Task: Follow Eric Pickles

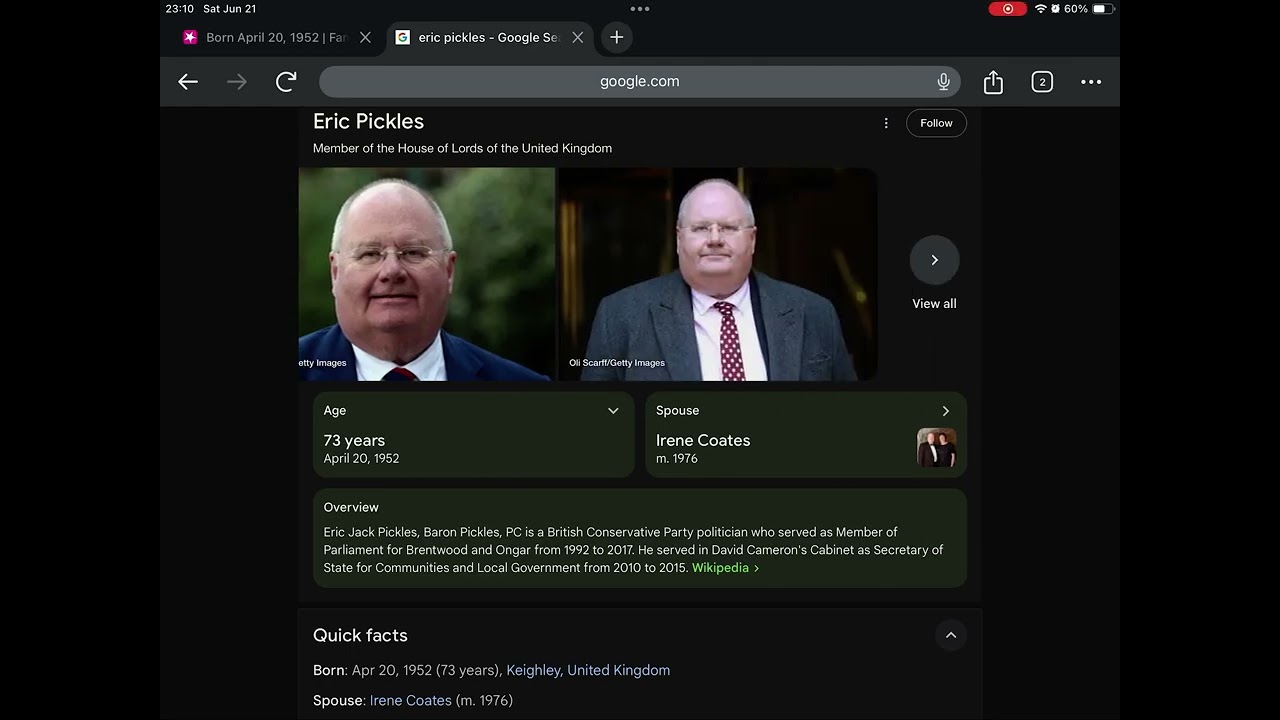Action: click(936, 123)
